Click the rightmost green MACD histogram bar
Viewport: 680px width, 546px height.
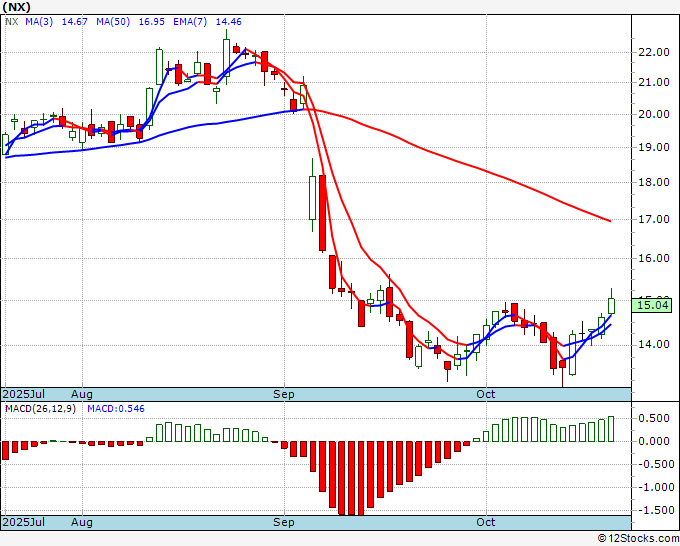click(x=611, y=429)
